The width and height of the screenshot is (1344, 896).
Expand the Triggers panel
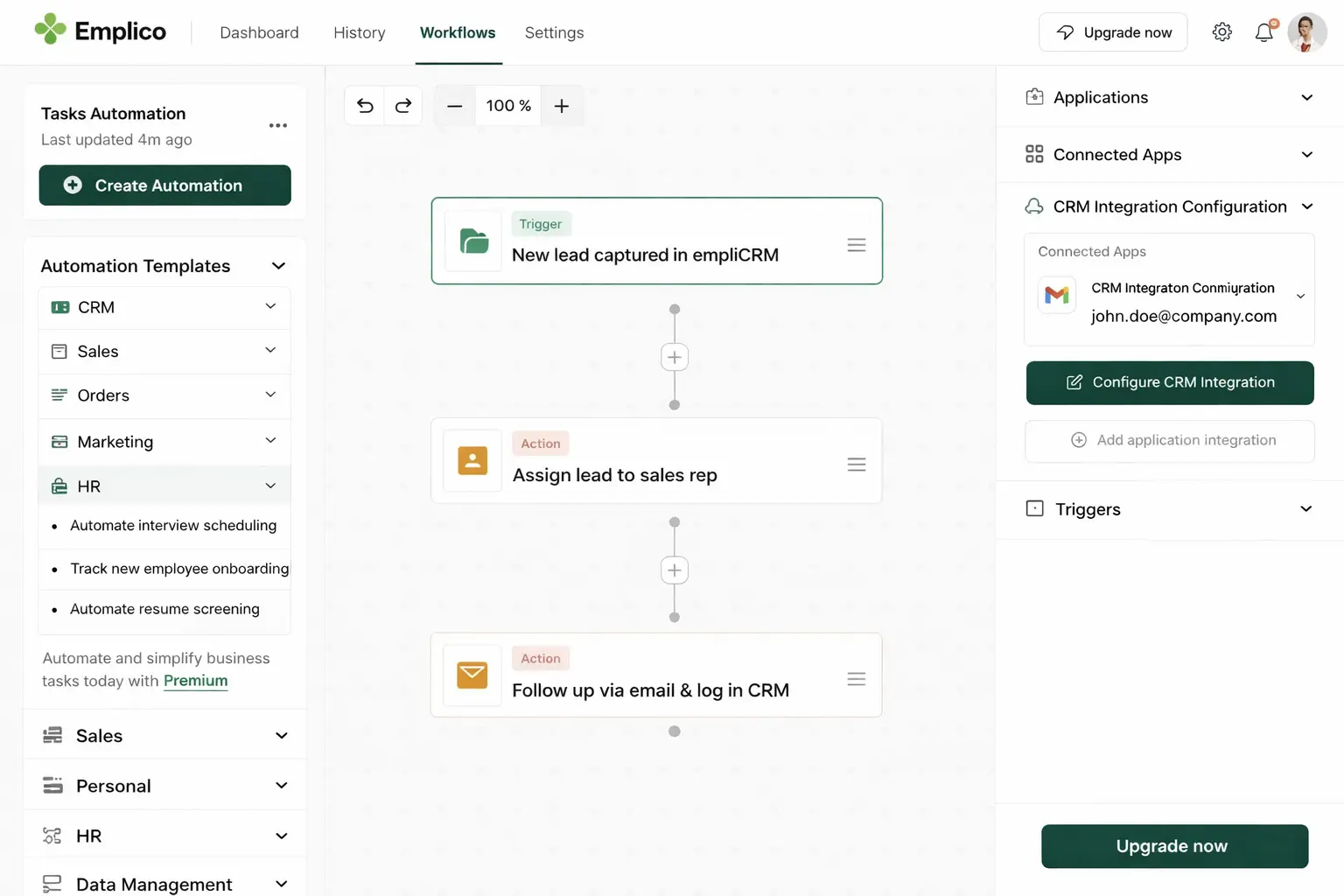pos(1305,509)
